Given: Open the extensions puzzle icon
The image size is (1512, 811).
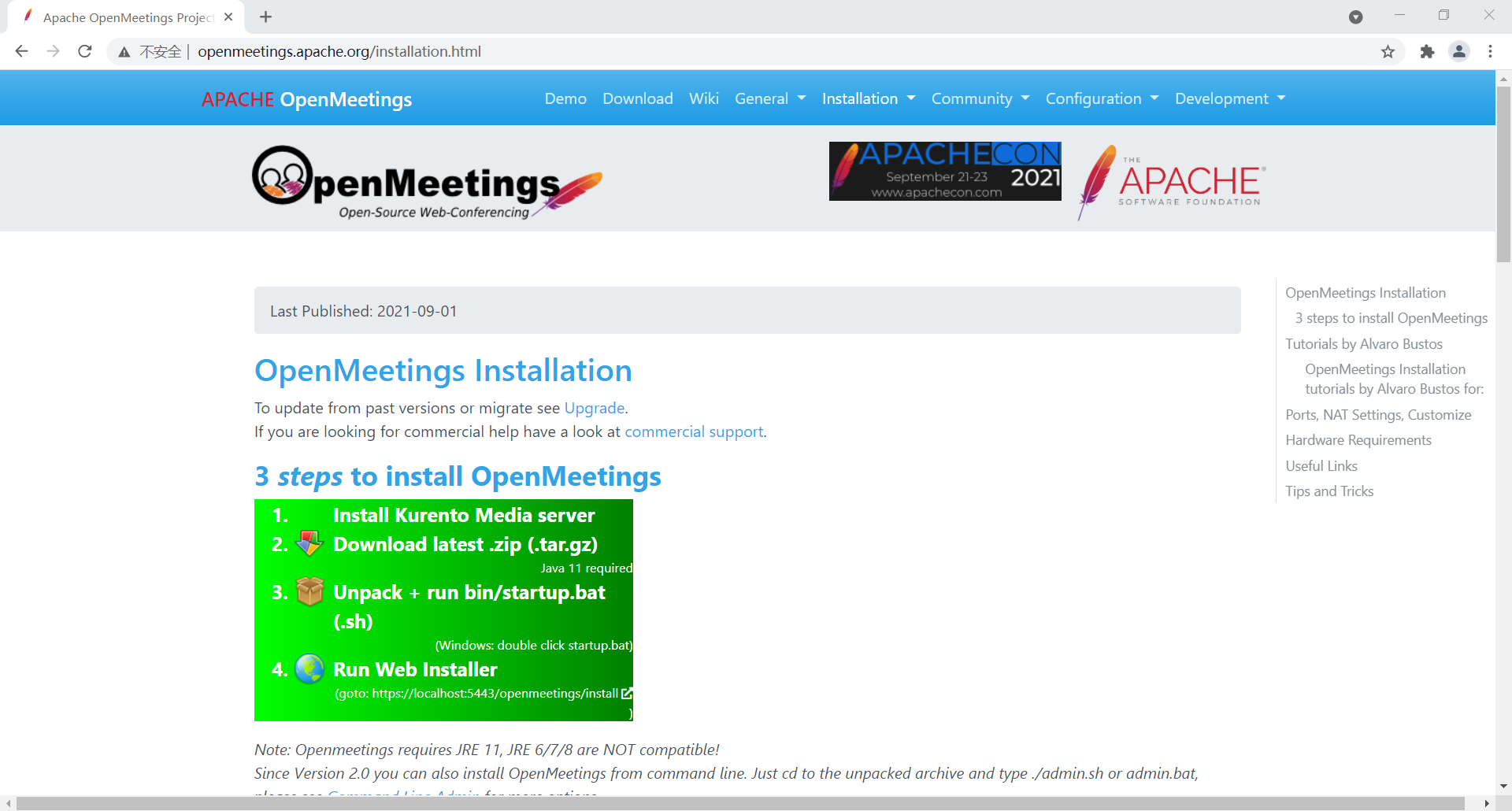Looking at the screenshot, I should click(1427, 51).
